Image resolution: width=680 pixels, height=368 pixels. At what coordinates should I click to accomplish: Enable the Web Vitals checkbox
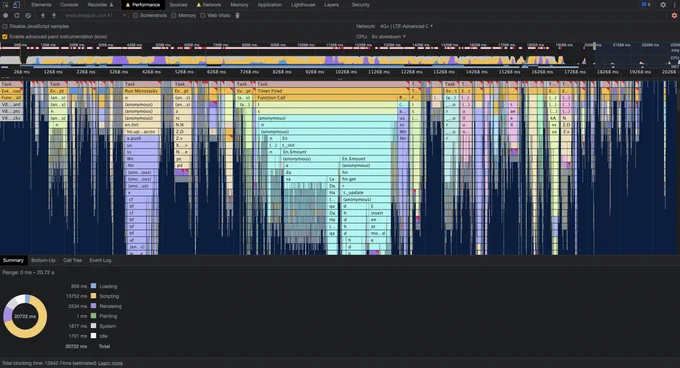tap(203, 16)
